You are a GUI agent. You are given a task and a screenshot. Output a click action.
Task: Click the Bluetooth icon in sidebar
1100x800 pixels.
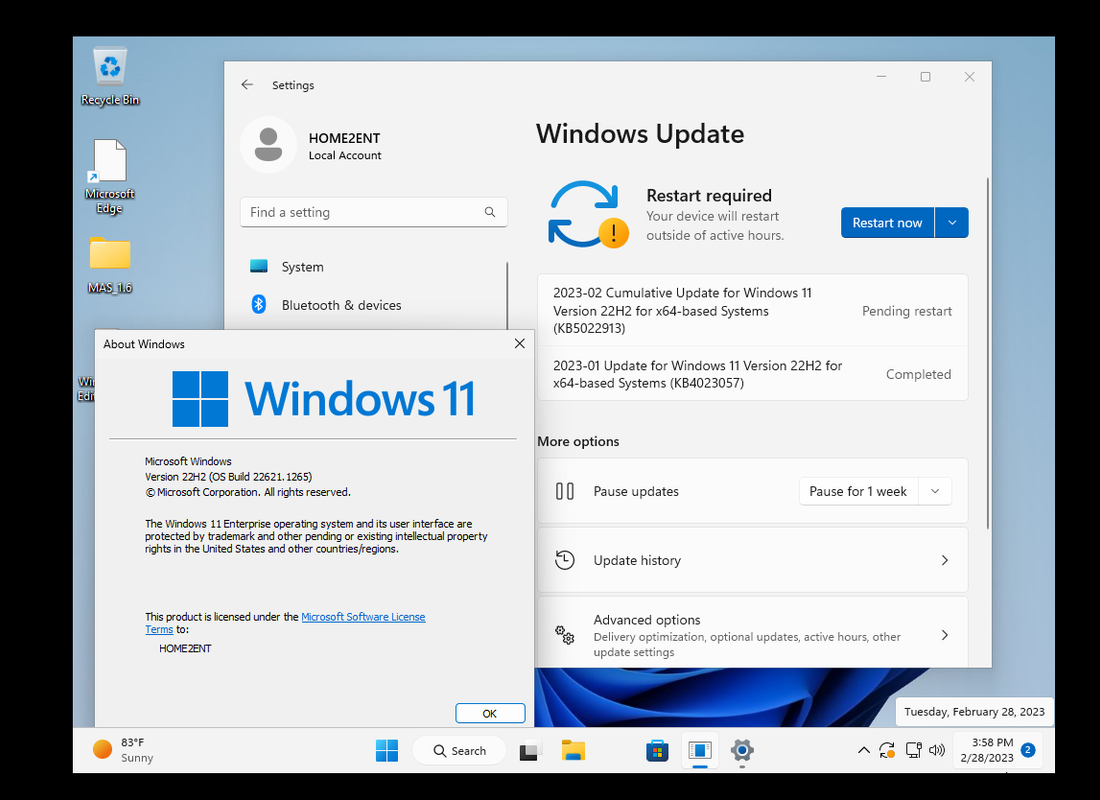[x=259, y=304]
